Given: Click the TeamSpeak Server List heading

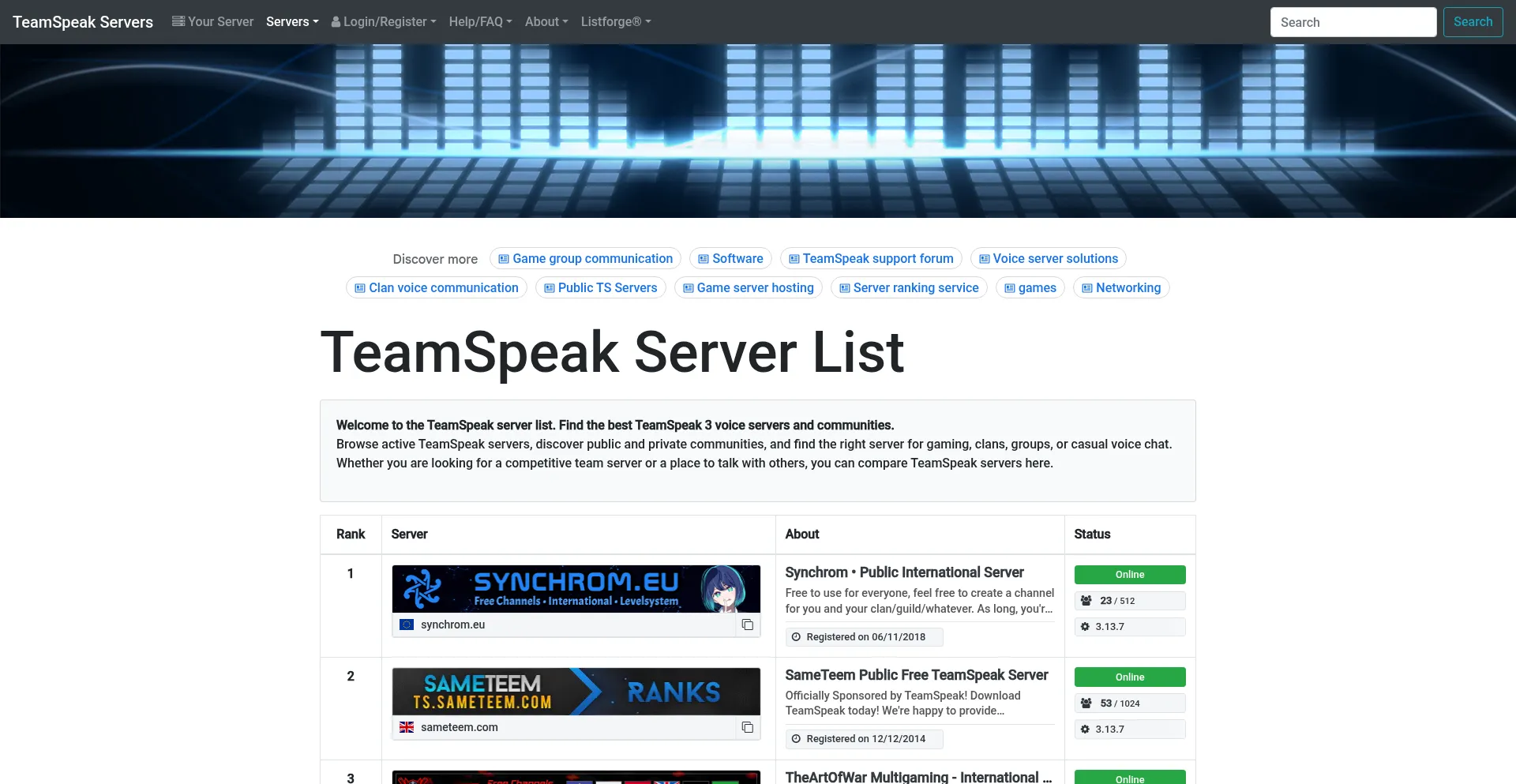Looking at the screenshot, I should coord(612,352).
